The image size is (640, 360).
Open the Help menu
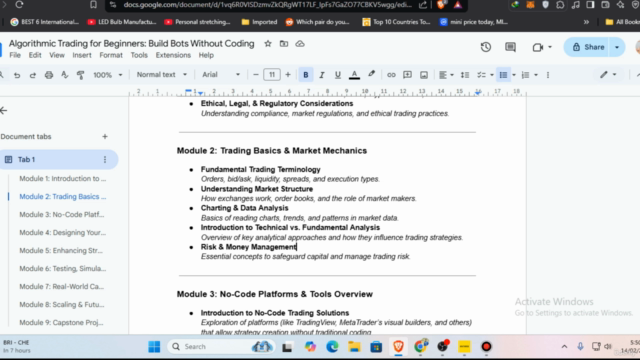click(x=206, y=55)
